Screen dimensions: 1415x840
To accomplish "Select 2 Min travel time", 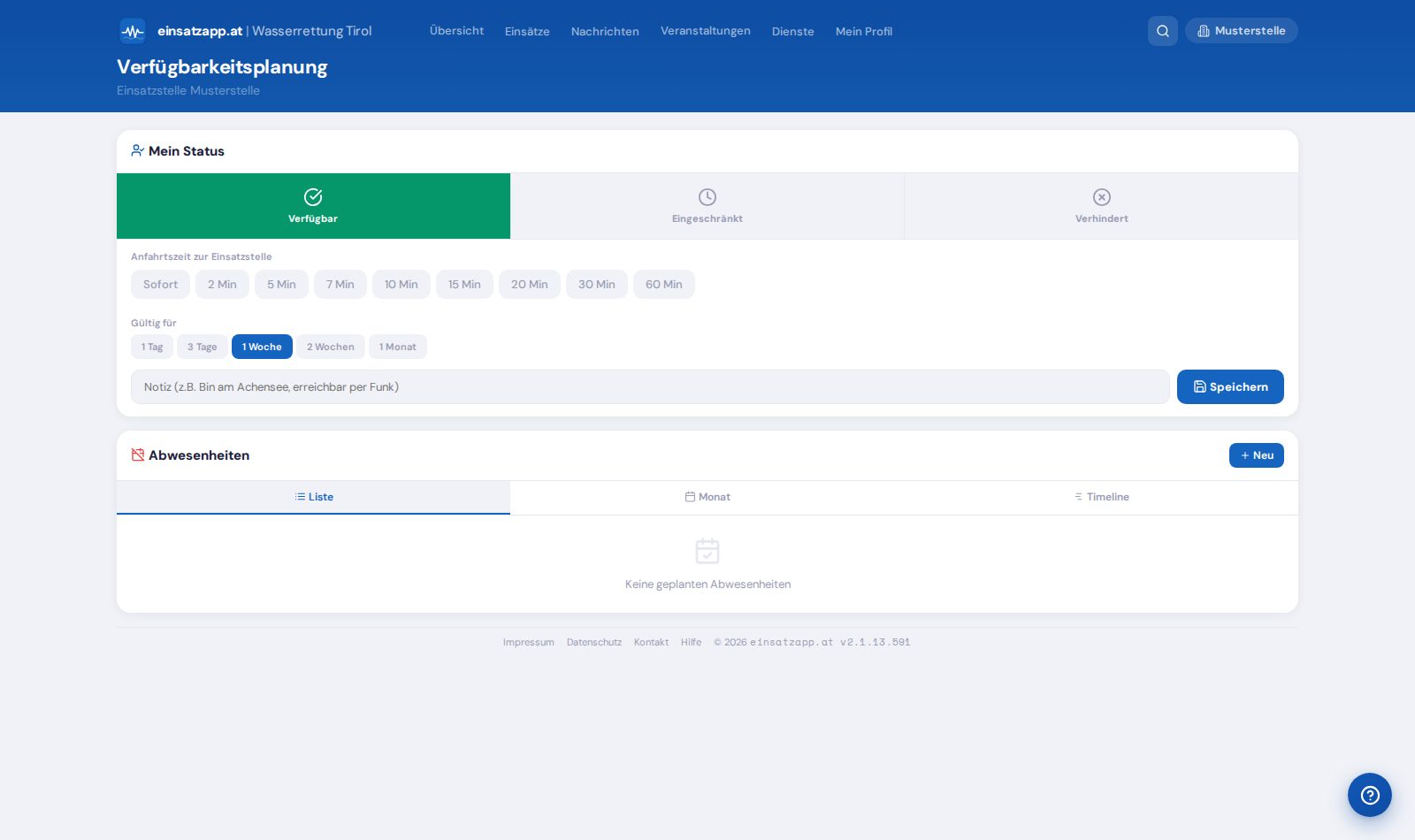I will tap(222, 285).
